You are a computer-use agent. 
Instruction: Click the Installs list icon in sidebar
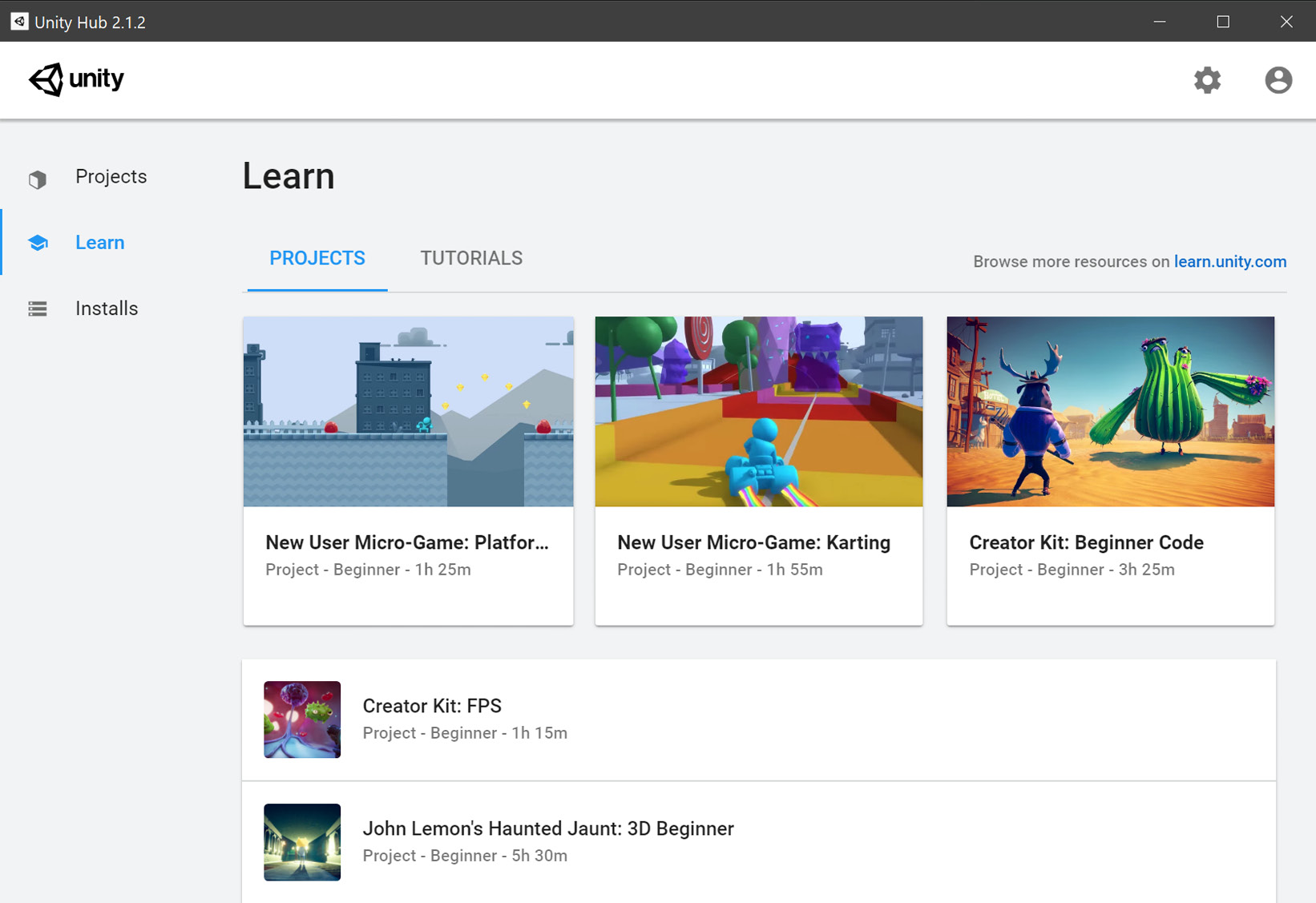pyautogui.click(x=38, y=309)
